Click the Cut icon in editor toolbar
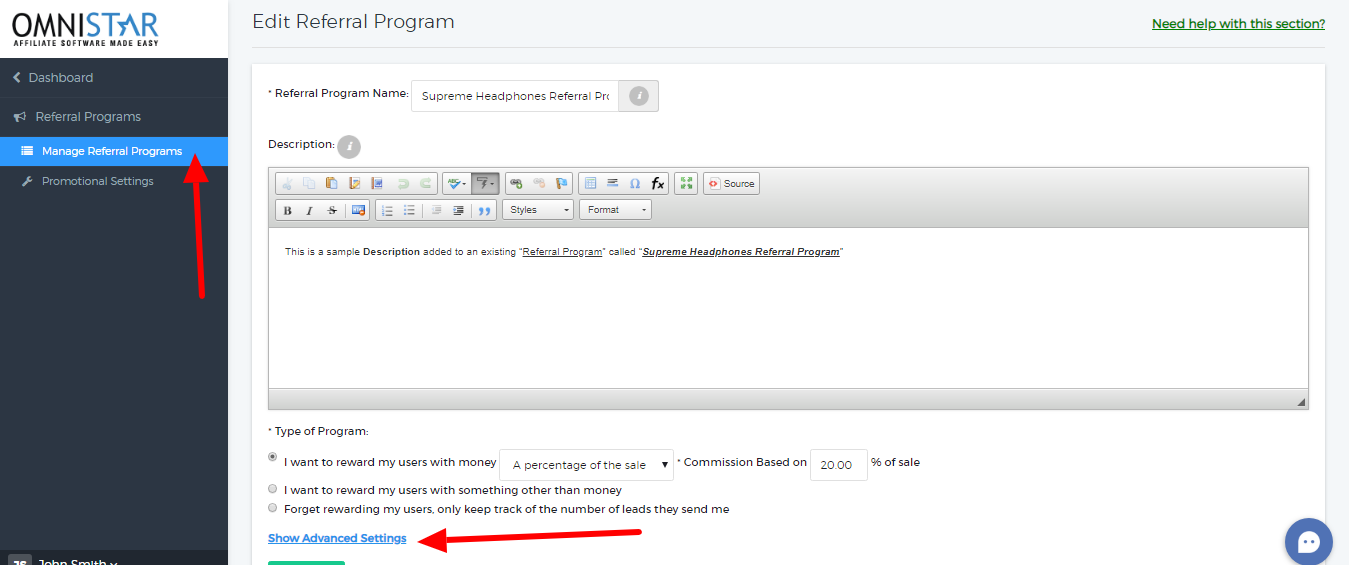Viewport: 1349px width, 565px height. (287, 183)
